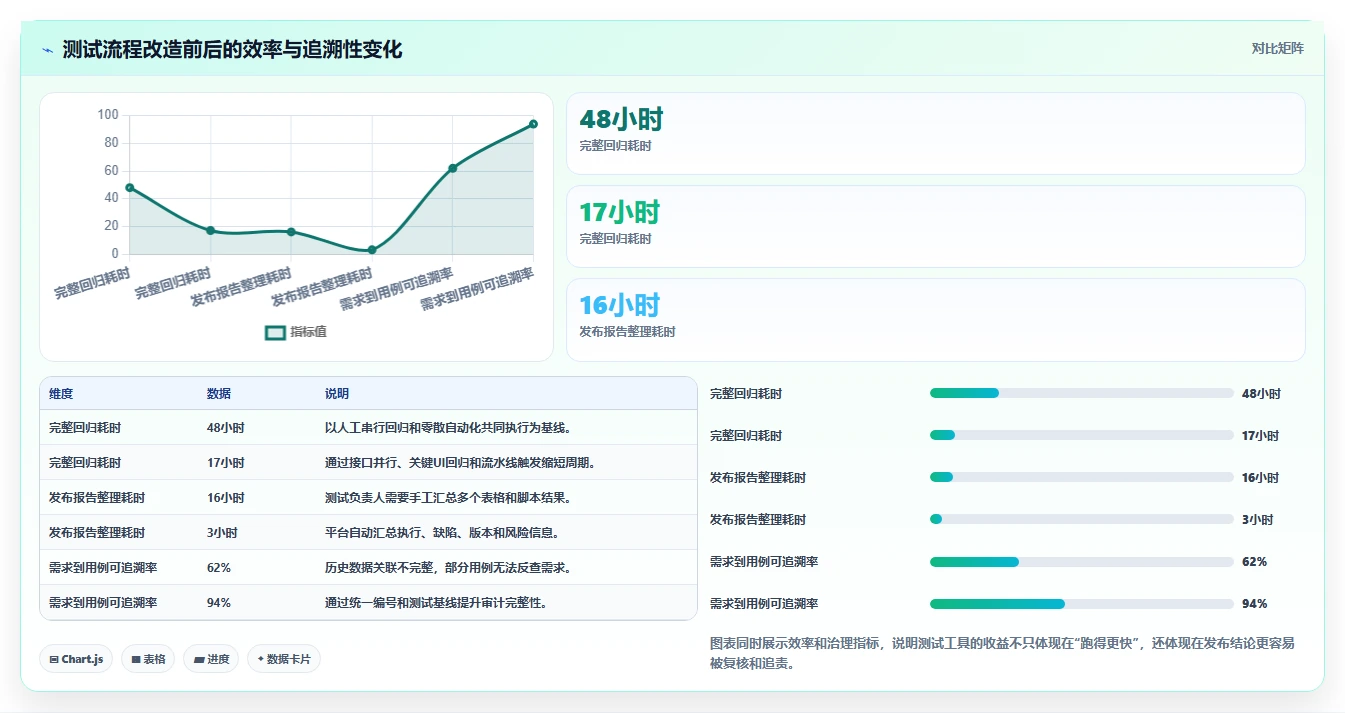Click the lowest chart data point at 3
Image resolution: width=1345 pixels, height=713 pixels.
372,250
